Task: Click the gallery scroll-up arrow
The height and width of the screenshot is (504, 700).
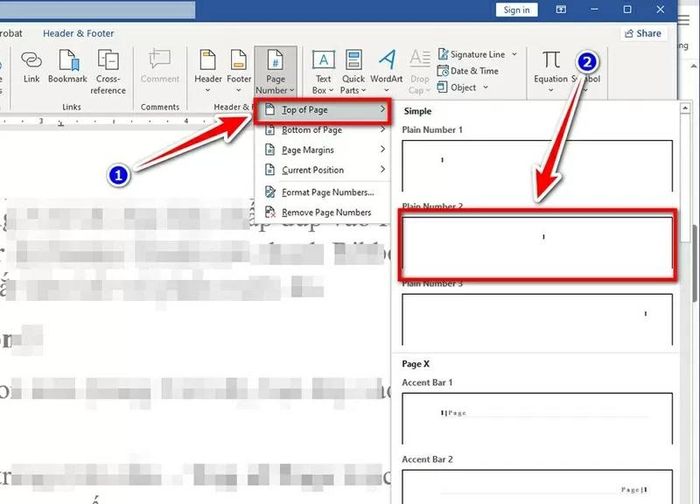Action: (x=685, y=108)
